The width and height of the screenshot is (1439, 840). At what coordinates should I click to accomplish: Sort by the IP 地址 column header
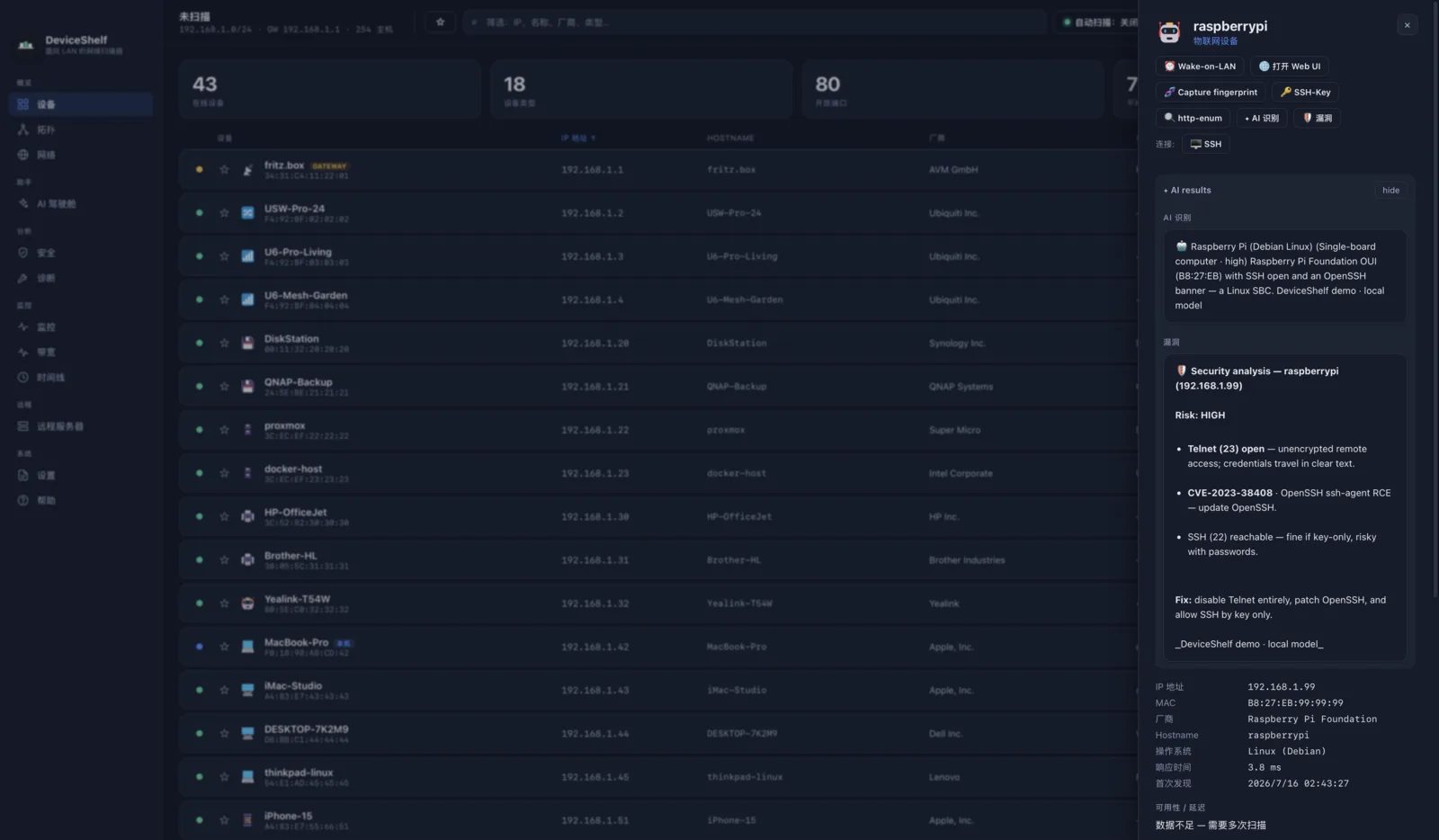tap(578, 139)
